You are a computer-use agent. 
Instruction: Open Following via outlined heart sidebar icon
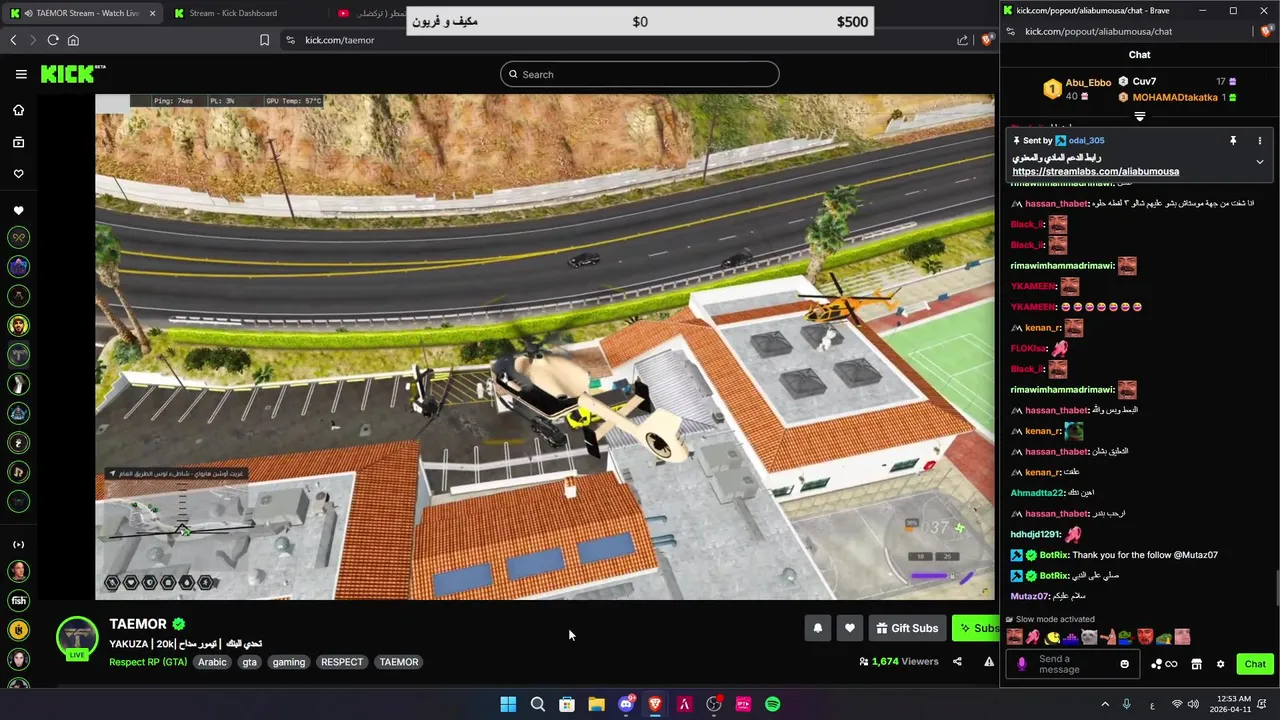pos(18,174)
